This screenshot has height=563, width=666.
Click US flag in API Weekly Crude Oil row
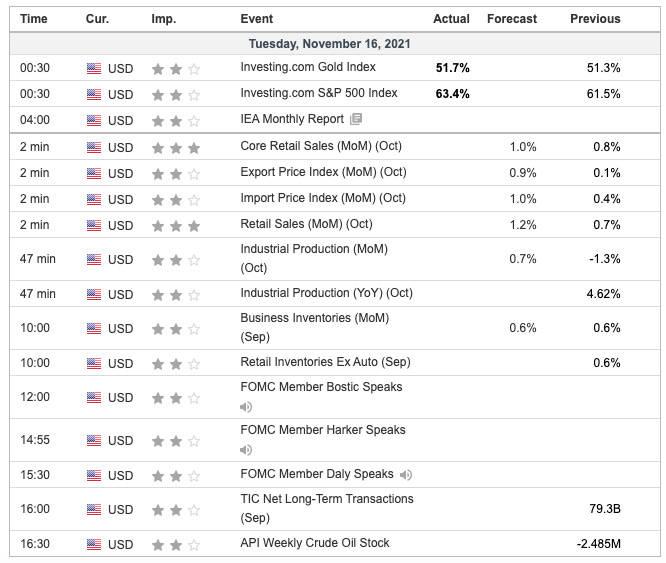coord(94,544)
